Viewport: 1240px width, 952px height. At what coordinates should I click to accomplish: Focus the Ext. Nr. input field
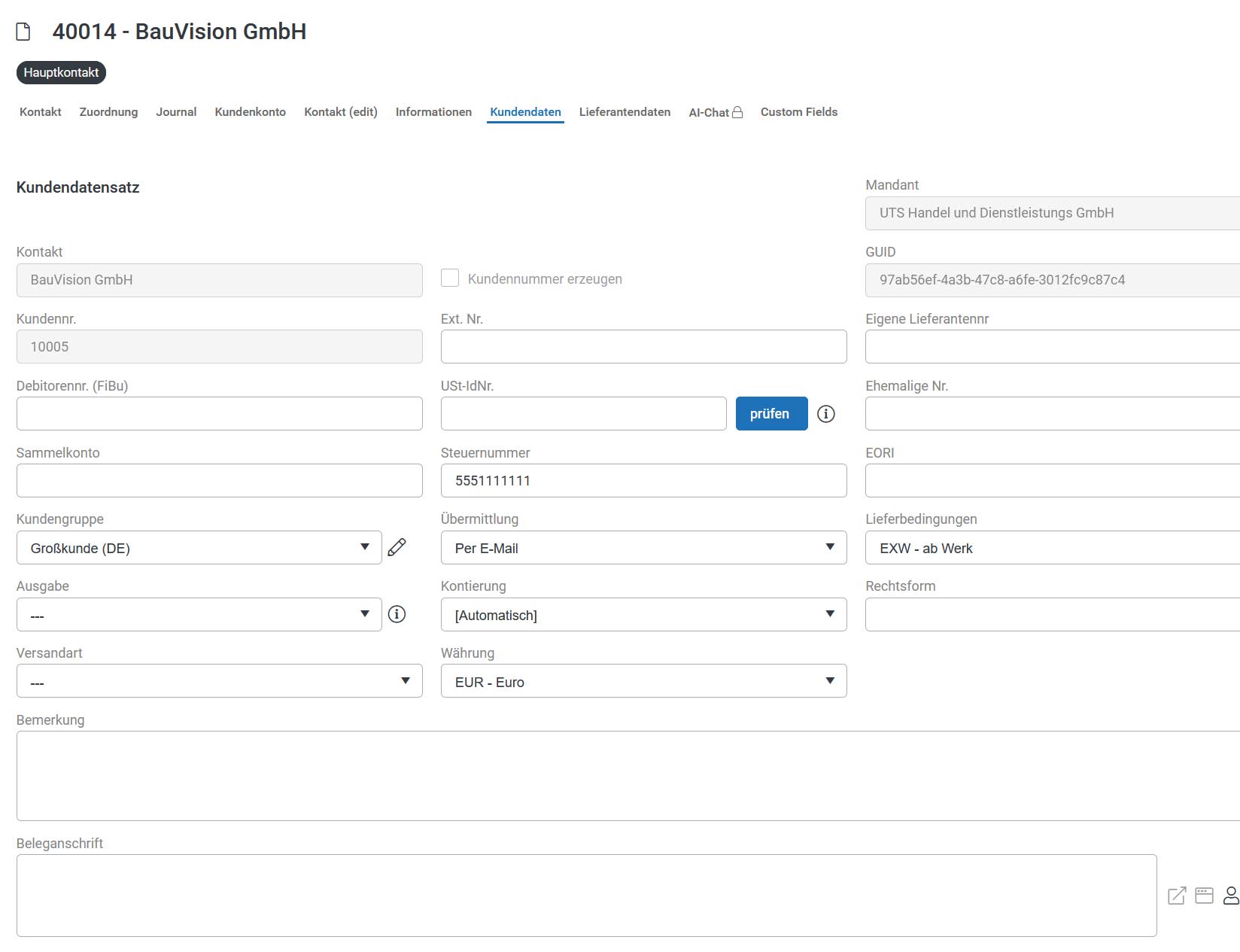(x=643, y=347)
